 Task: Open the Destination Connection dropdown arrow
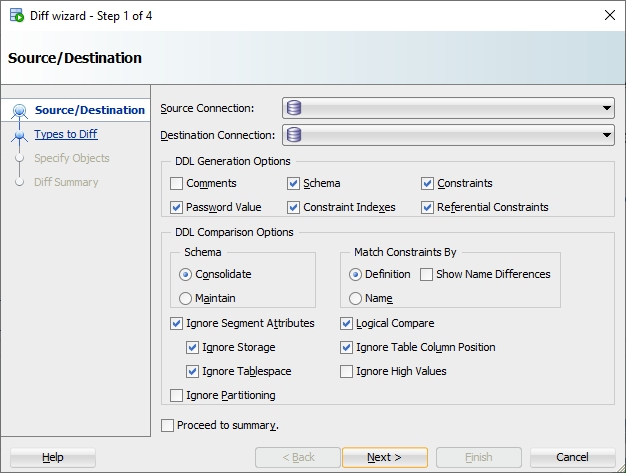pos(606,135)
